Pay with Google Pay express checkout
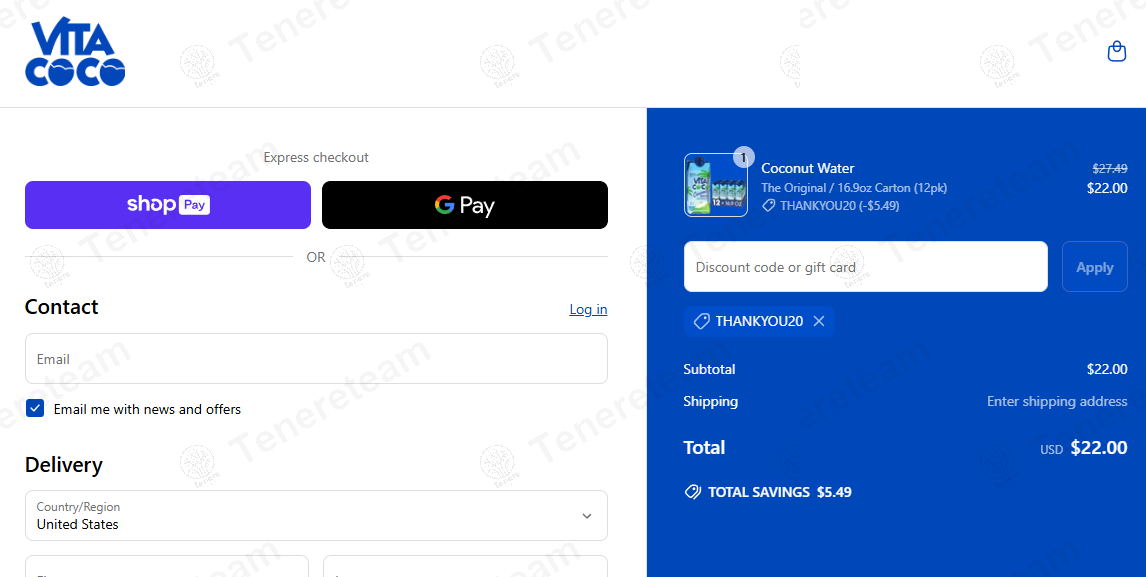 coord(465,205)
